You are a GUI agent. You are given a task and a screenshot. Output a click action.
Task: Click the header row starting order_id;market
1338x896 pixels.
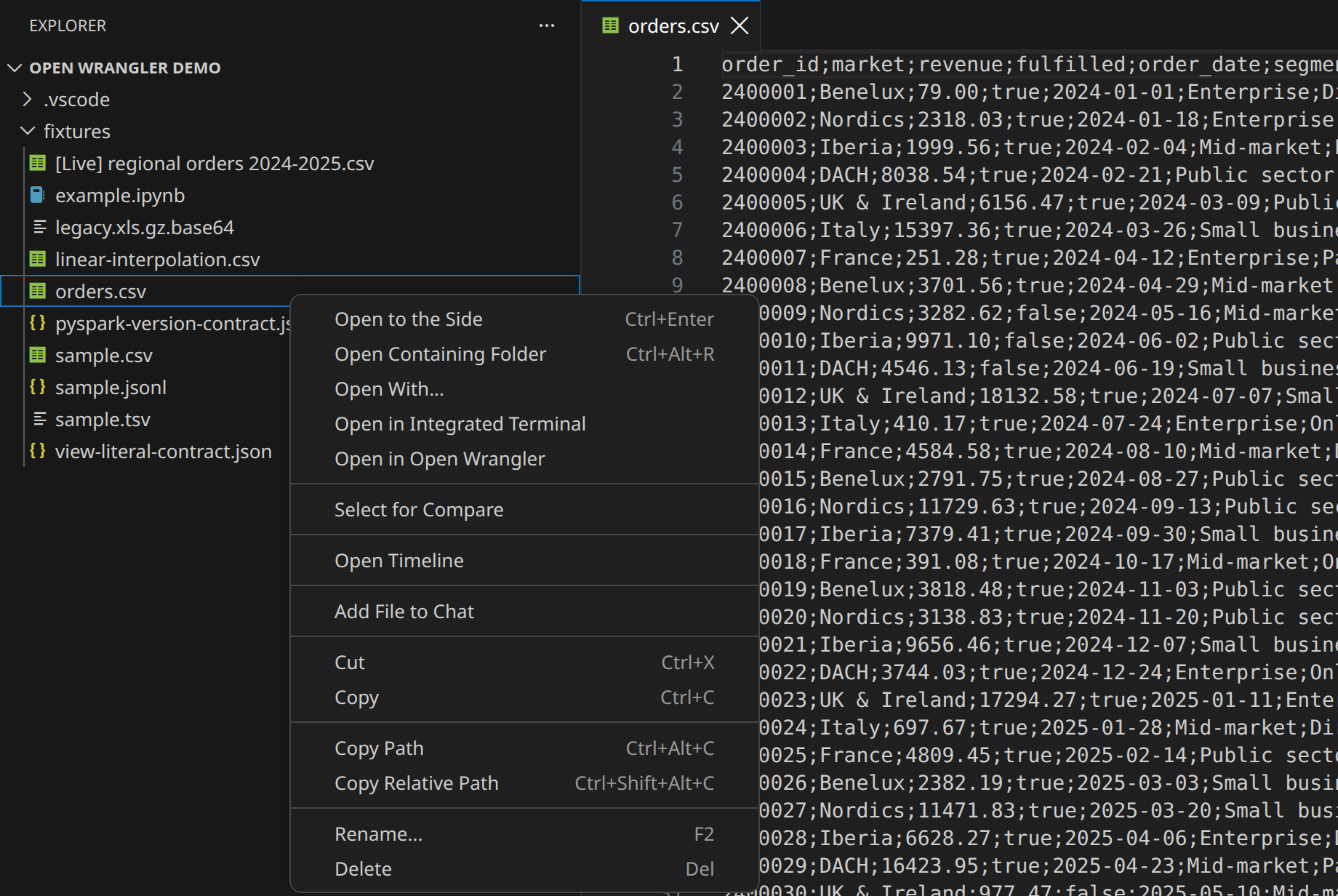pyautogui.click(x=1029, y=64)
